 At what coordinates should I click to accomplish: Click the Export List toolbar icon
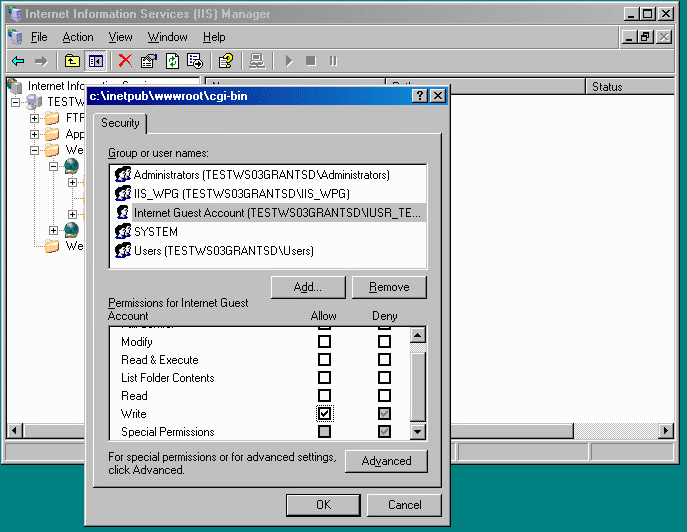[195, 61]
